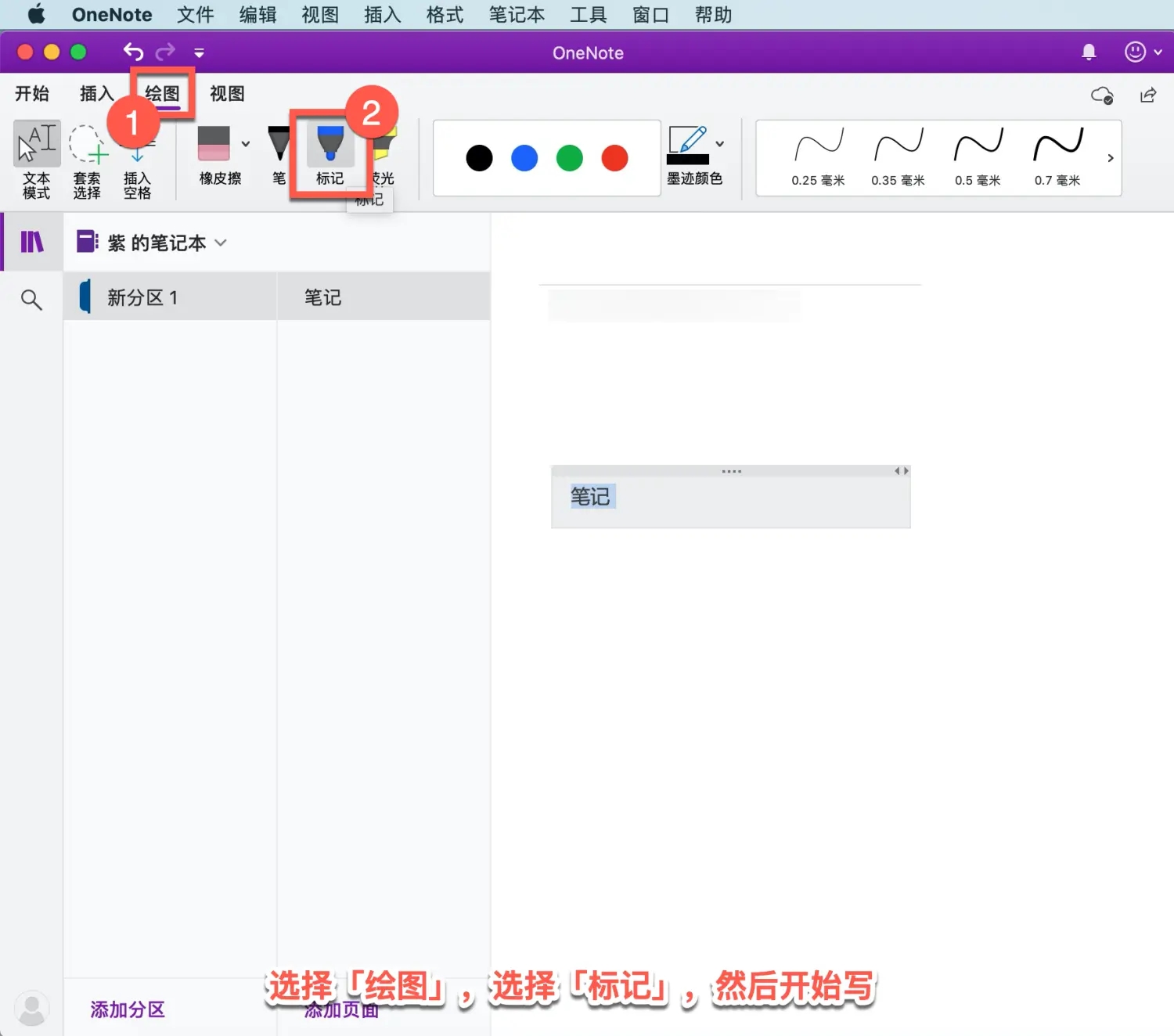Open the 墨迹颜色 ink color dropdown
Screen dimensions: 1174x1036
click(718, 144)
